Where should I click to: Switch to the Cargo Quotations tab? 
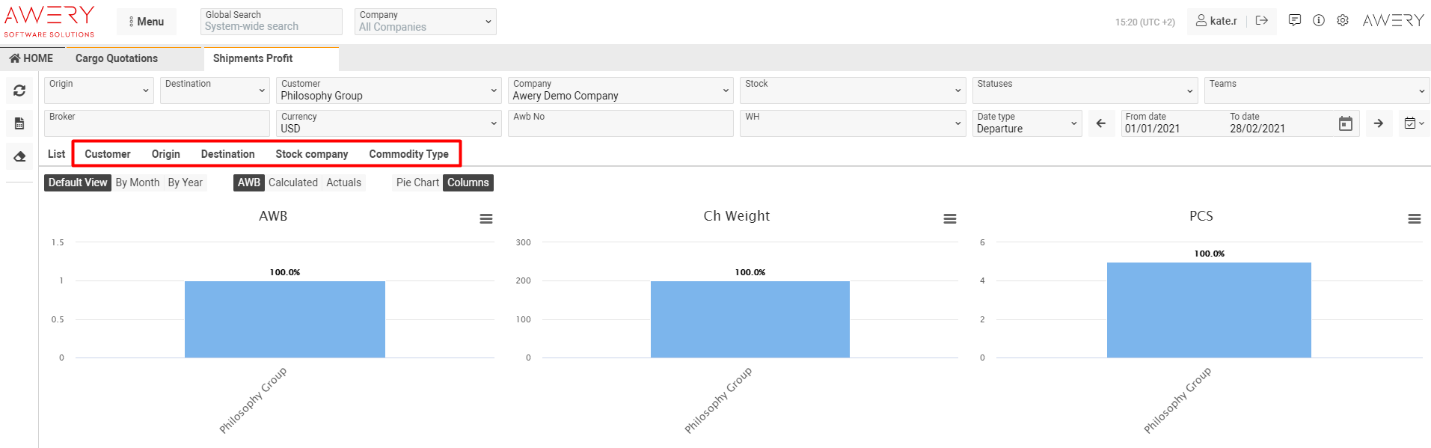117,58
